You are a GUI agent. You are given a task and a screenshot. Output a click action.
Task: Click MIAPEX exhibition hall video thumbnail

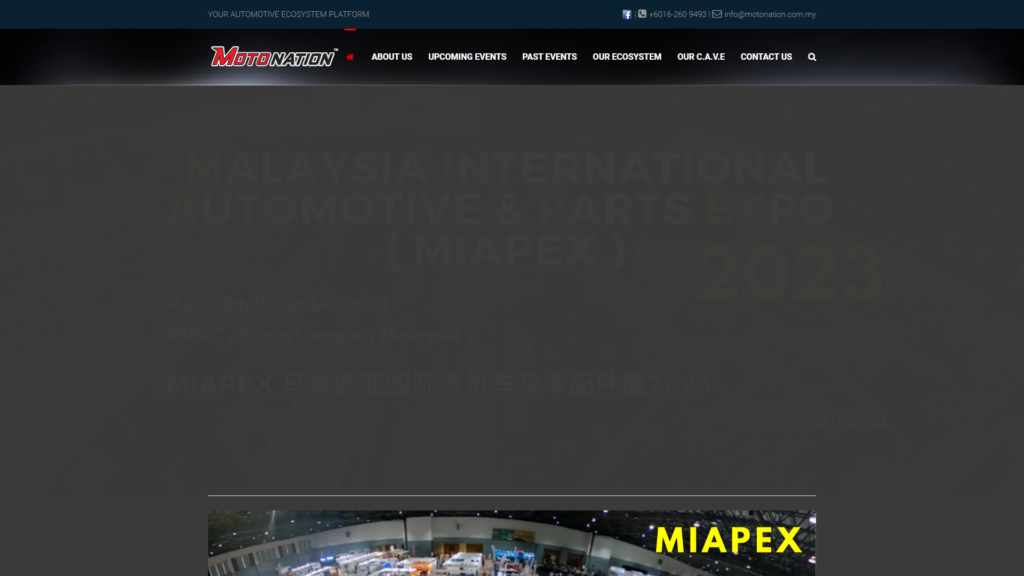point(511,543)
